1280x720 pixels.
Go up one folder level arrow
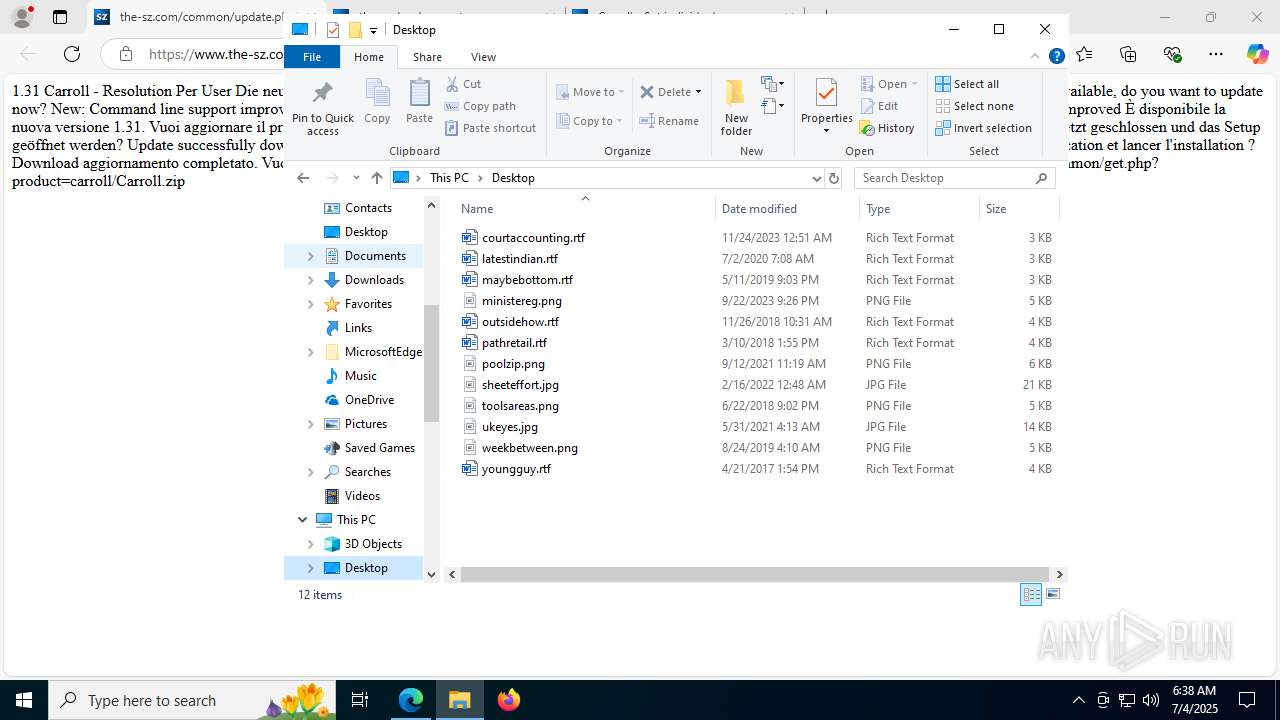tap(377, 178)
